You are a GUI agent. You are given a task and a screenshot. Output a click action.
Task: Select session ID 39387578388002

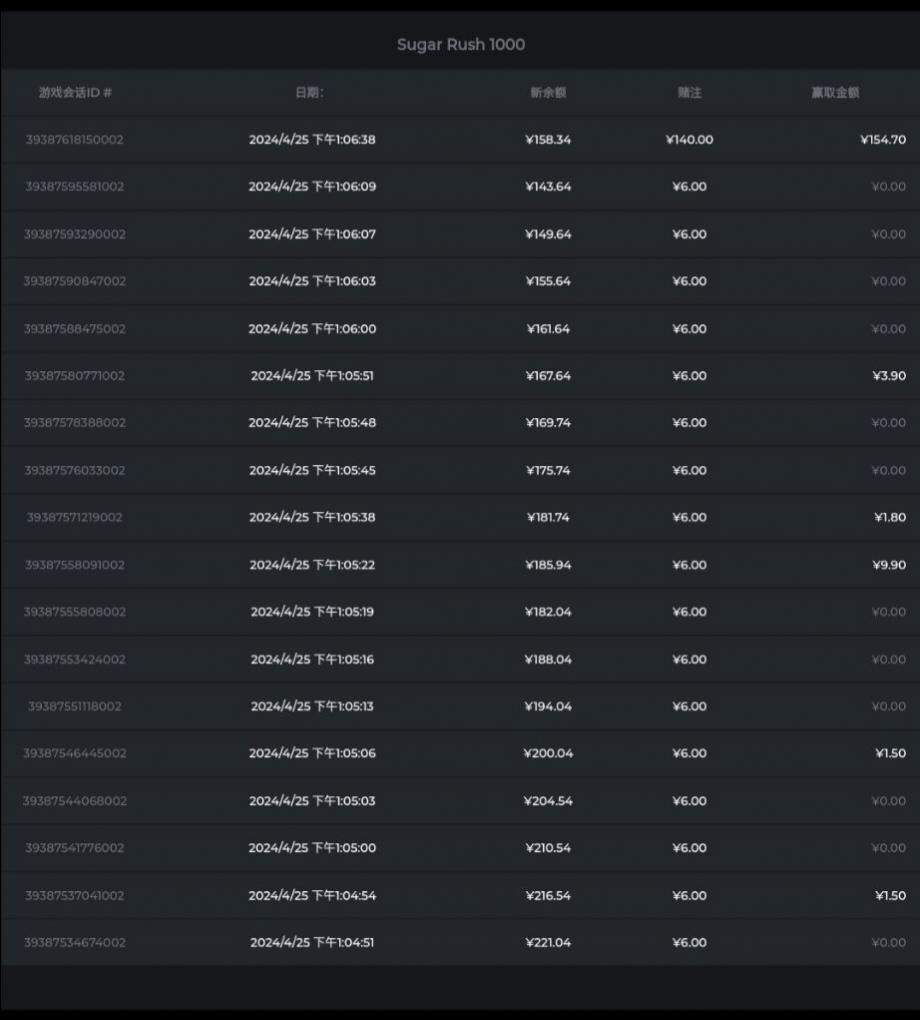click(x=75, y=423)
